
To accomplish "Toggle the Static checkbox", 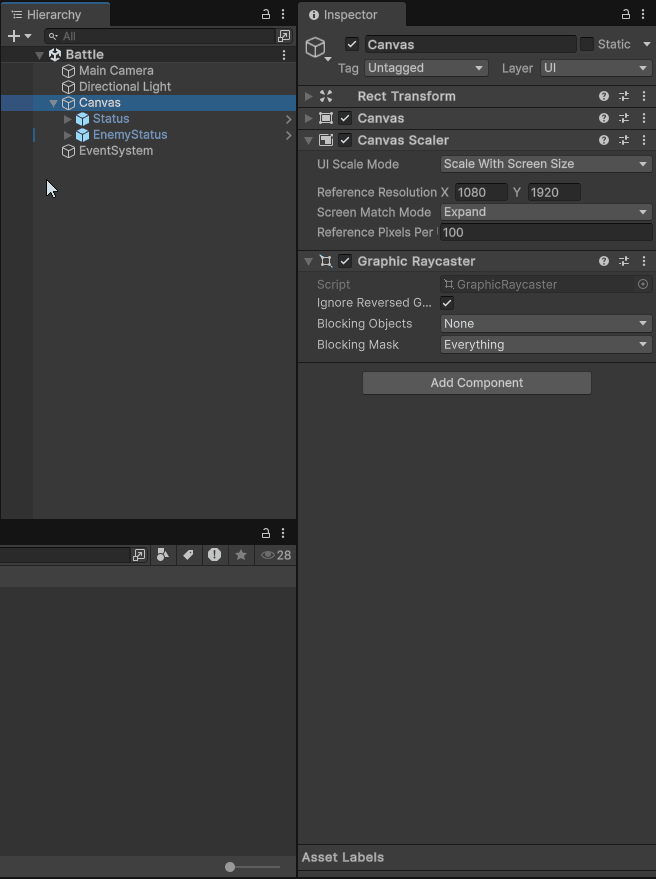I will point(587,44).
